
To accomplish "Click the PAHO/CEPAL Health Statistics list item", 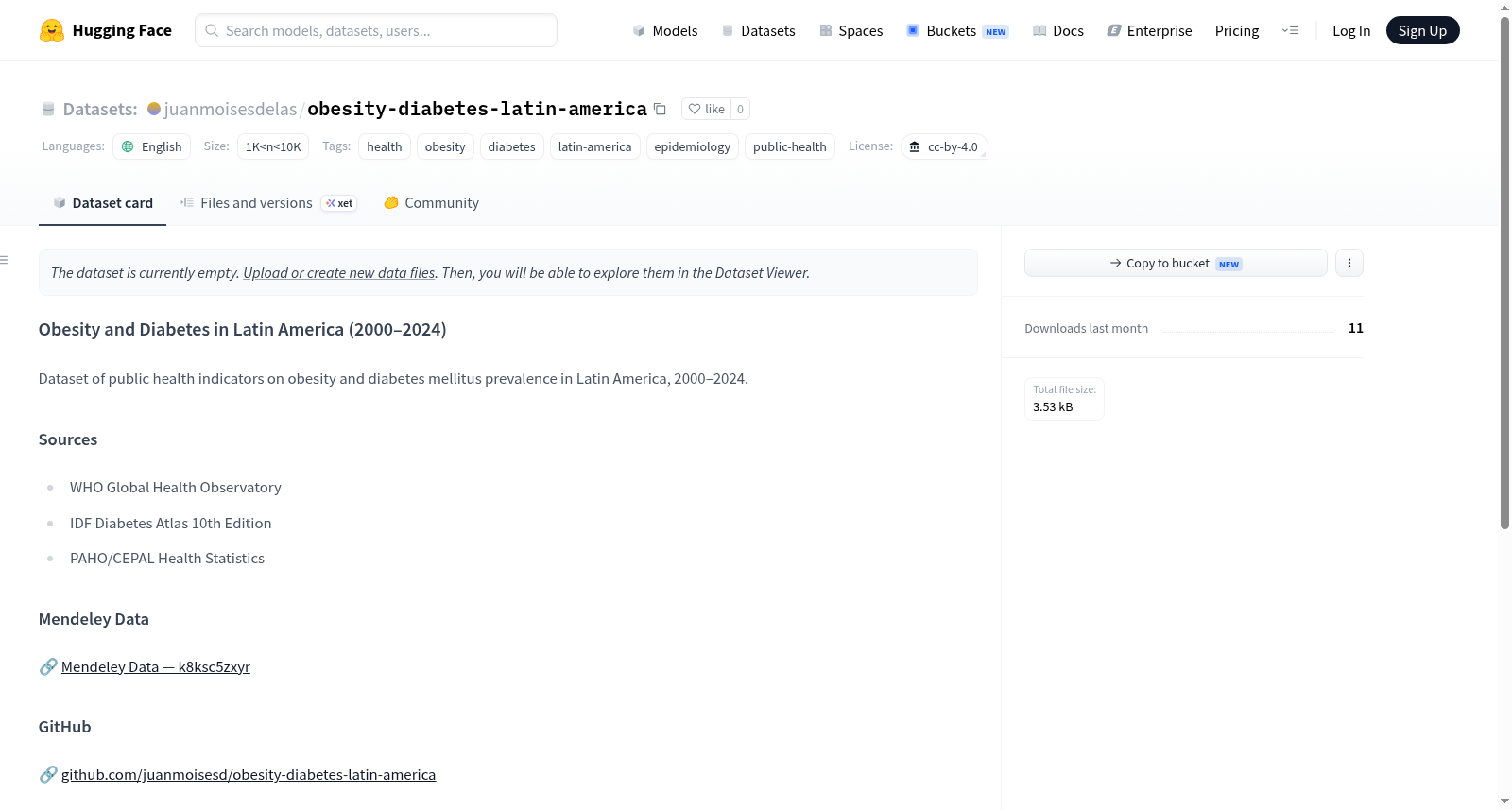I will coord(167,558).
